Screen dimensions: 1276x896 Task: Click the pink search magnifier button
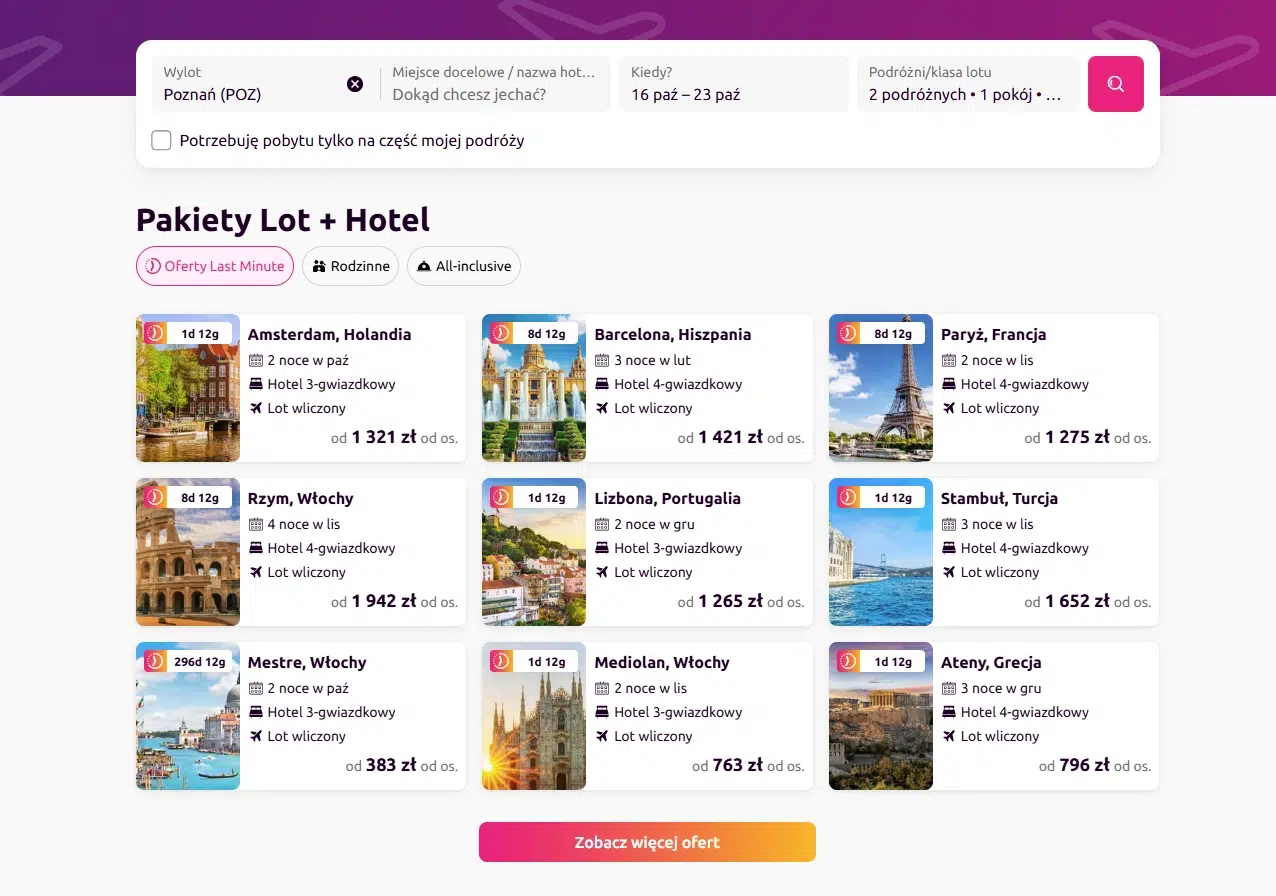1116,84
